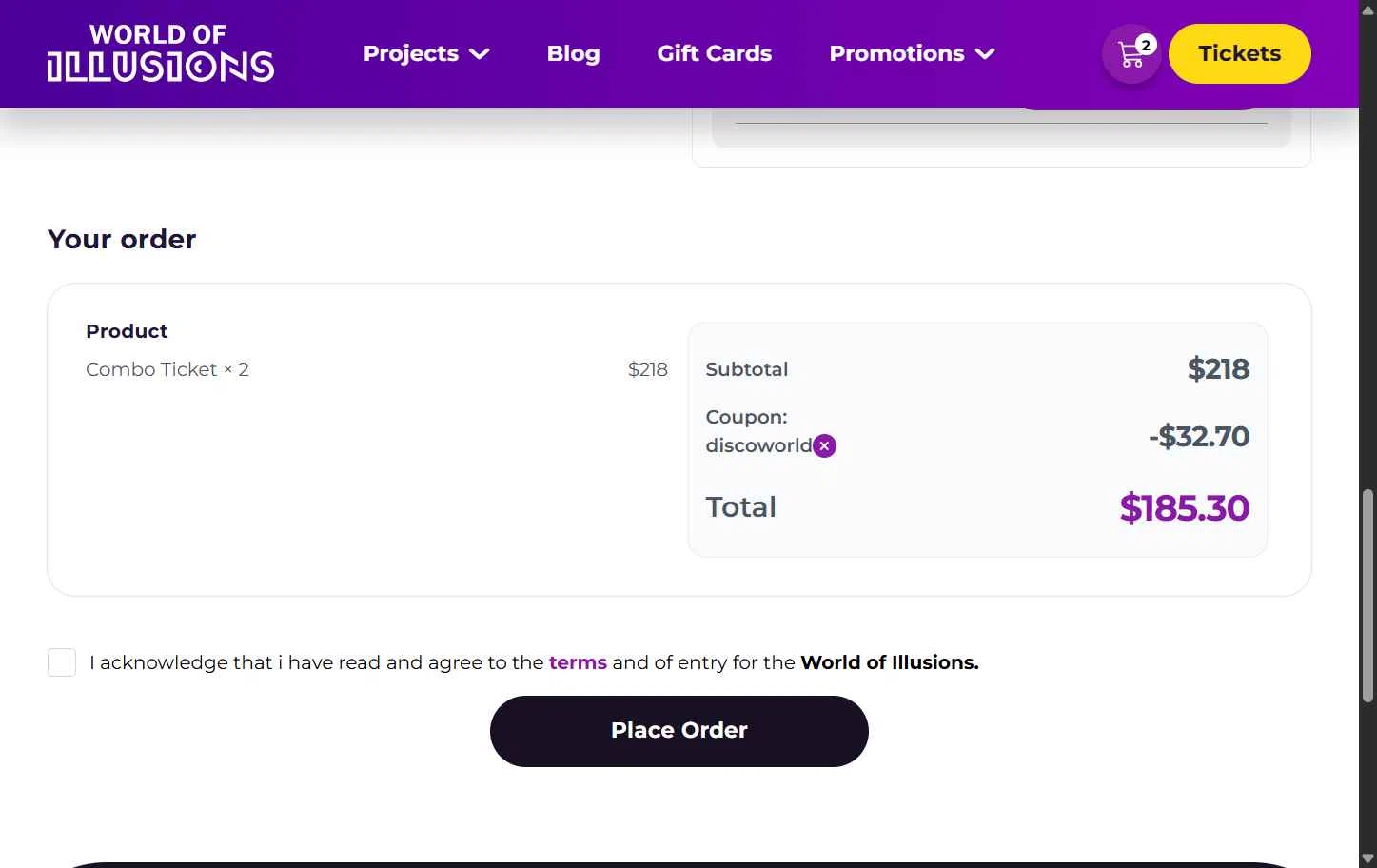
Task: Click the yellow Tickets button
Action: [x=1239, y=53]
